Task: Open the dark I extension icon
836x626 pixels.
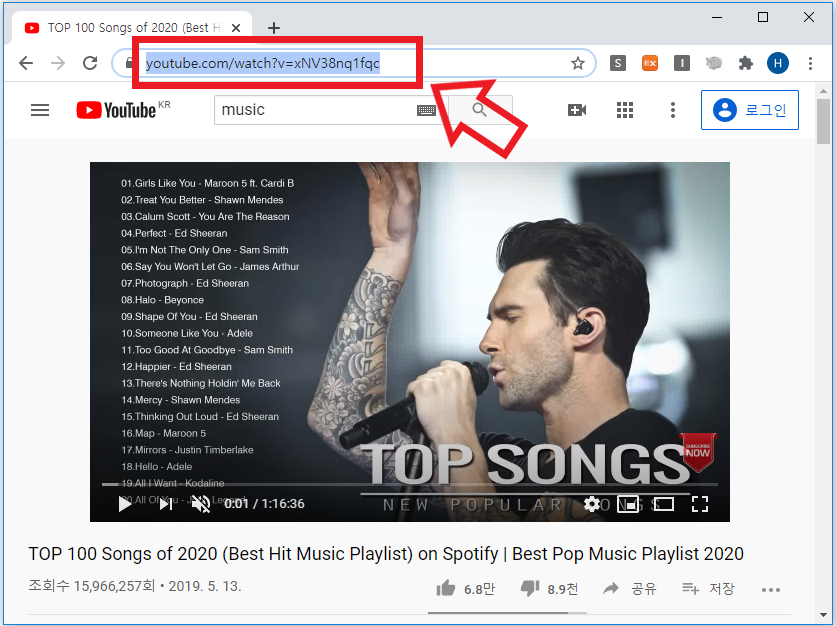Action: (681, 63)
